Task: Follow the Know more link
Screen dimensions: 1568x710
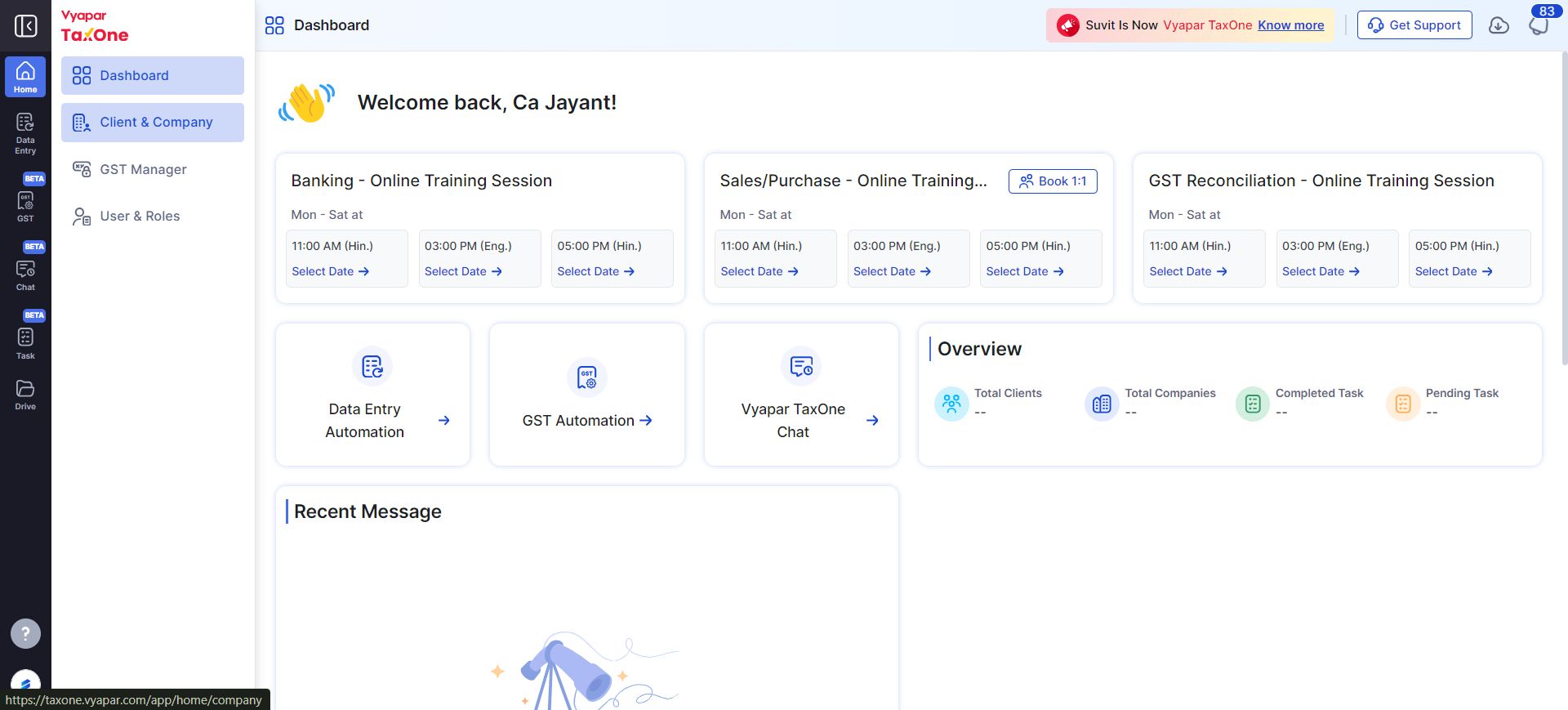Action: [1291, 25]
